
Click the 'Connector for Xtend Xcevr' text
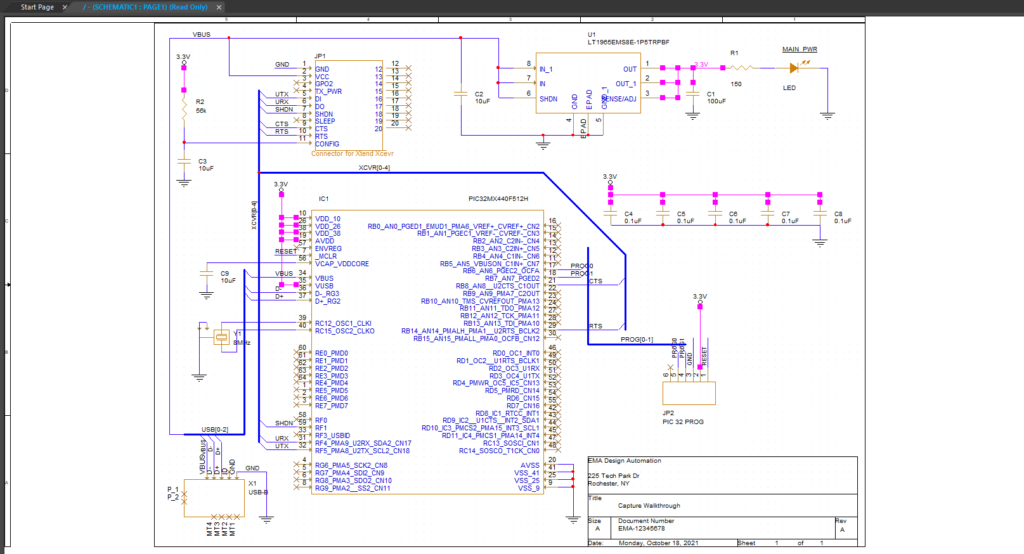click(352, 154)
